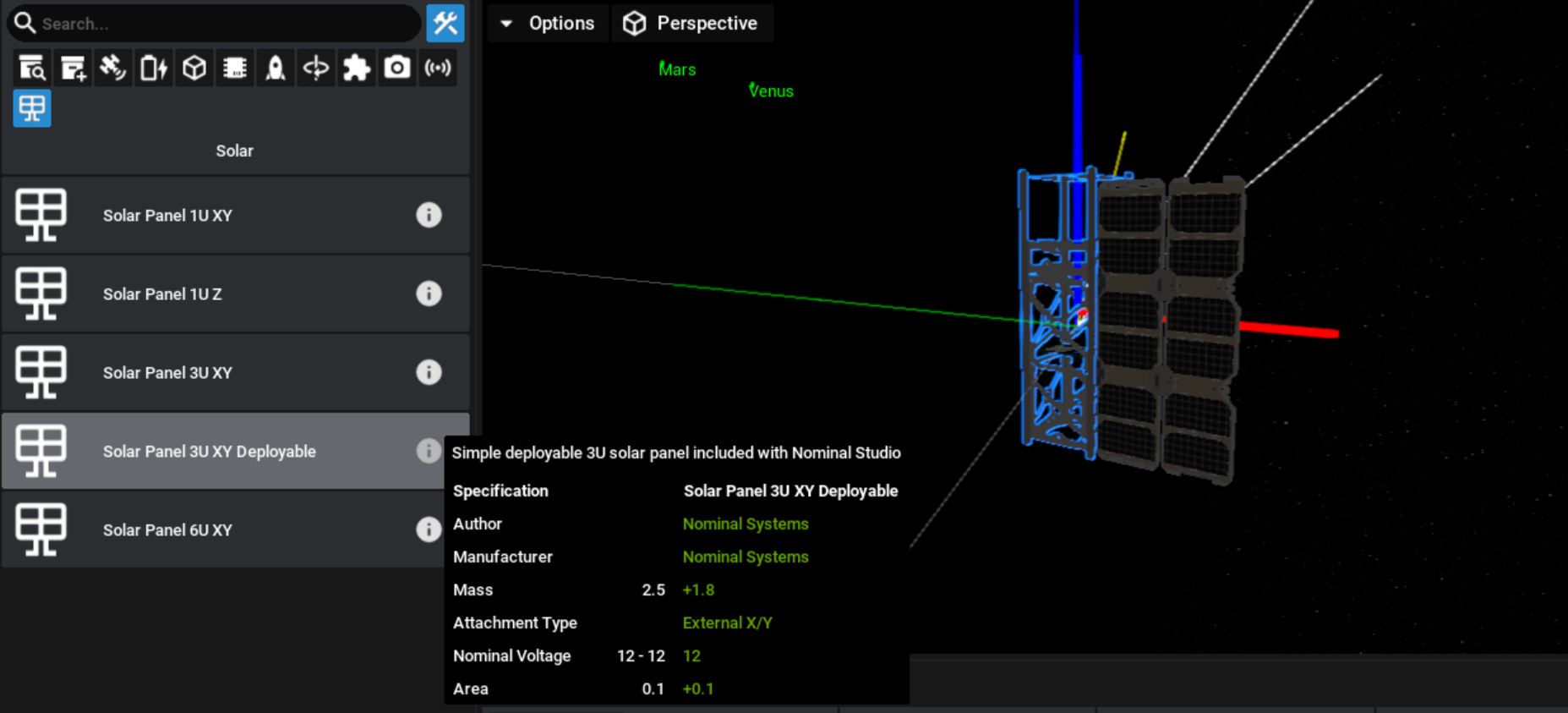Open the Options dropdown menu
The width and height of the screenshot is (1568, 713).
click(548, 23)
